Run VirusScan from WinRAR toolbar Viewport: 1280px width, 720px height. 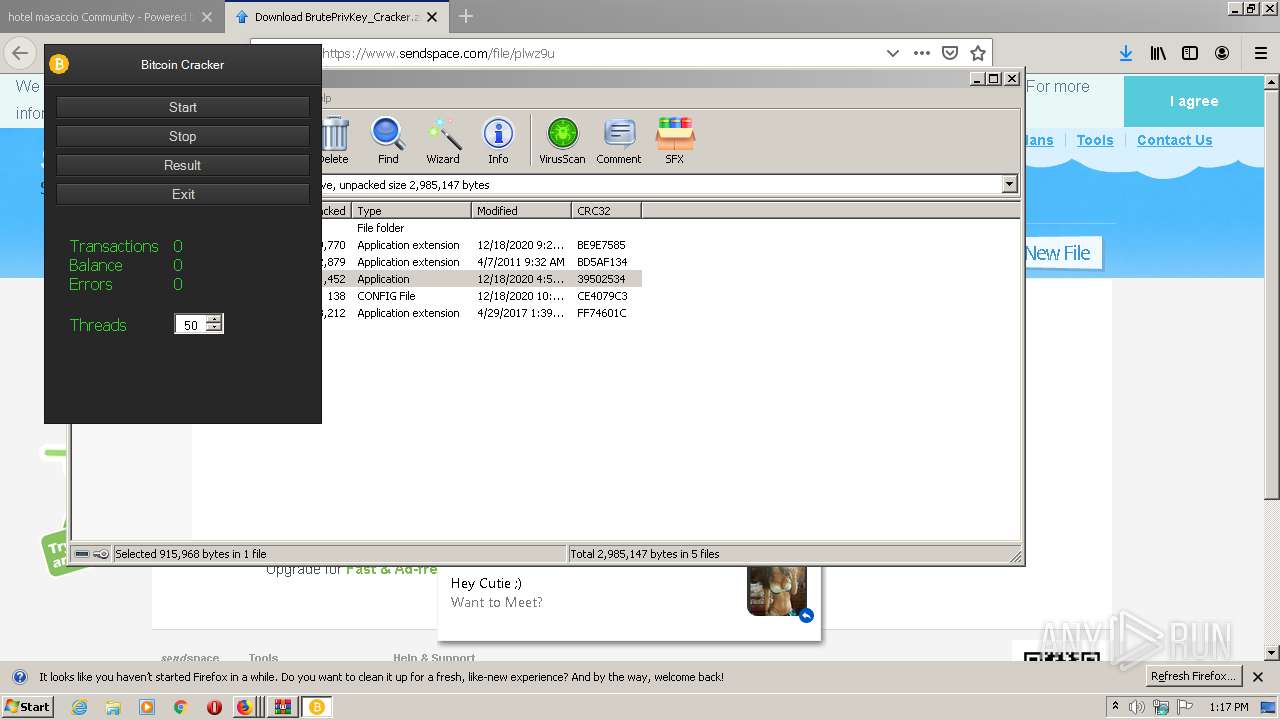point(562,140)
